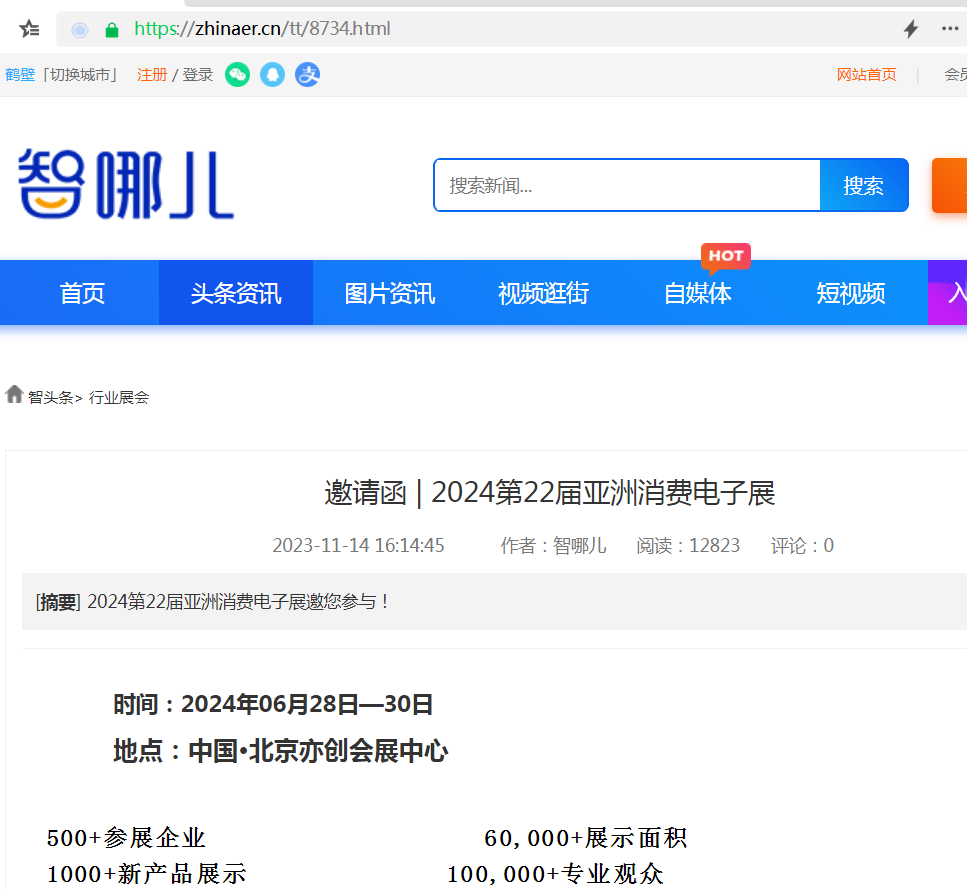Viewport: 967px width, 889px height.
Task: Click the browser site info circle icon
Action: click(x=80, y=30)
